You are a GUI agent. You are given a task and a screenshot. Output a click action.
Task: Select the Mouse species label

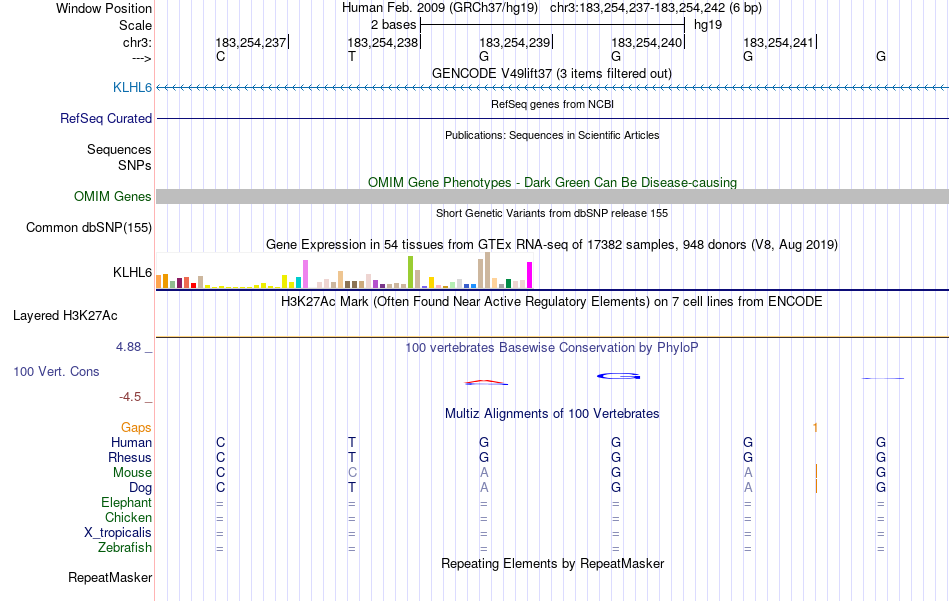pyautogui.click(x=132, y=473)
